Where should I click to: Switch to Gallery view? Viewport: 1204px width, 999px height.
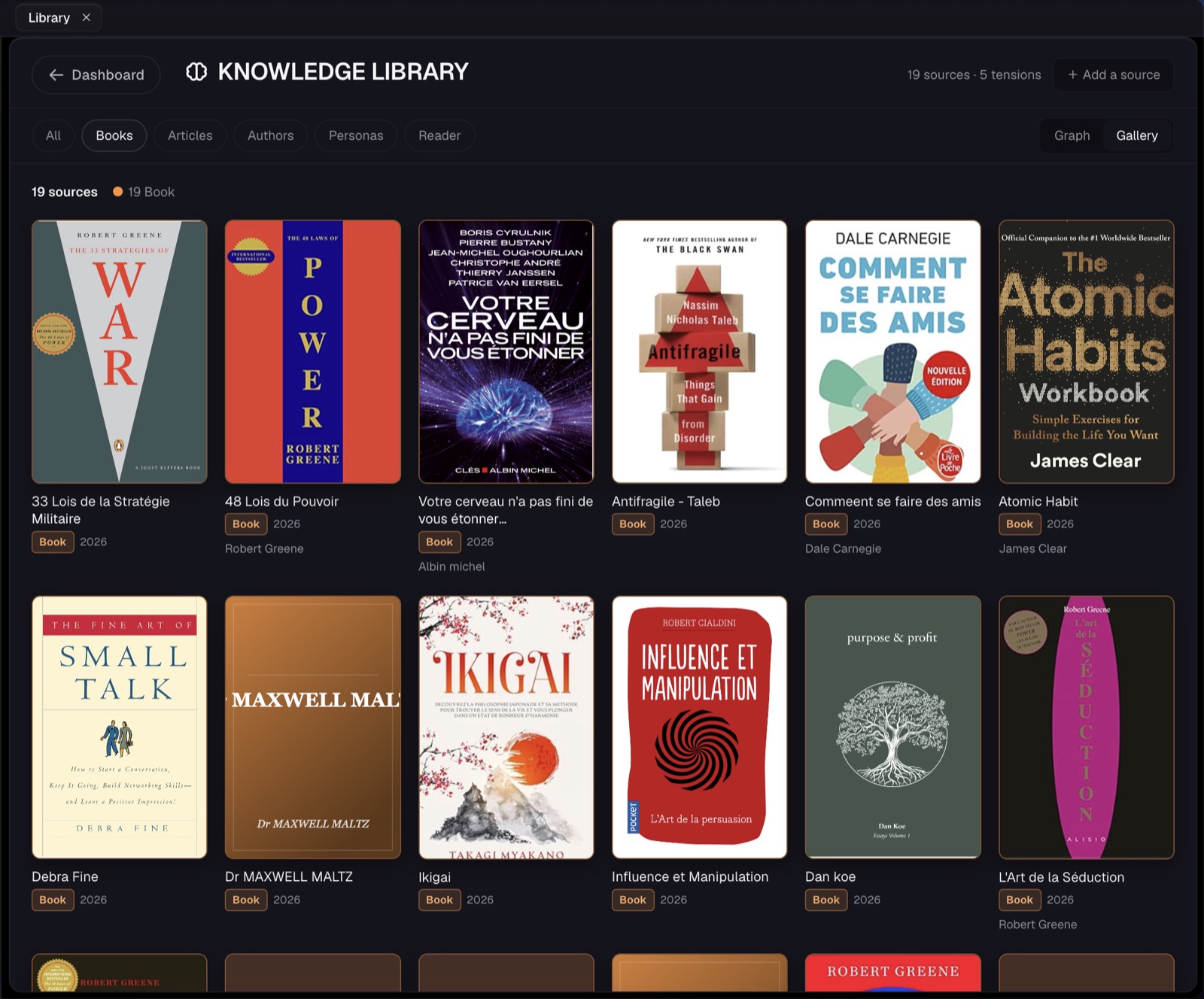pos(1137,135)
